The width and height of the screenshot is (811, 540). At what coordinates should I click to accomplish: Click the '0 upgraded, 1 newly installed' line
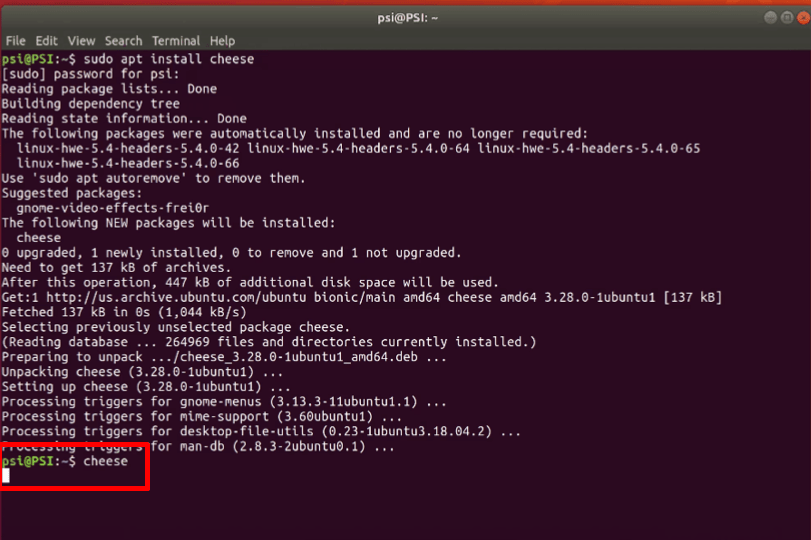[x=231, y=253]
